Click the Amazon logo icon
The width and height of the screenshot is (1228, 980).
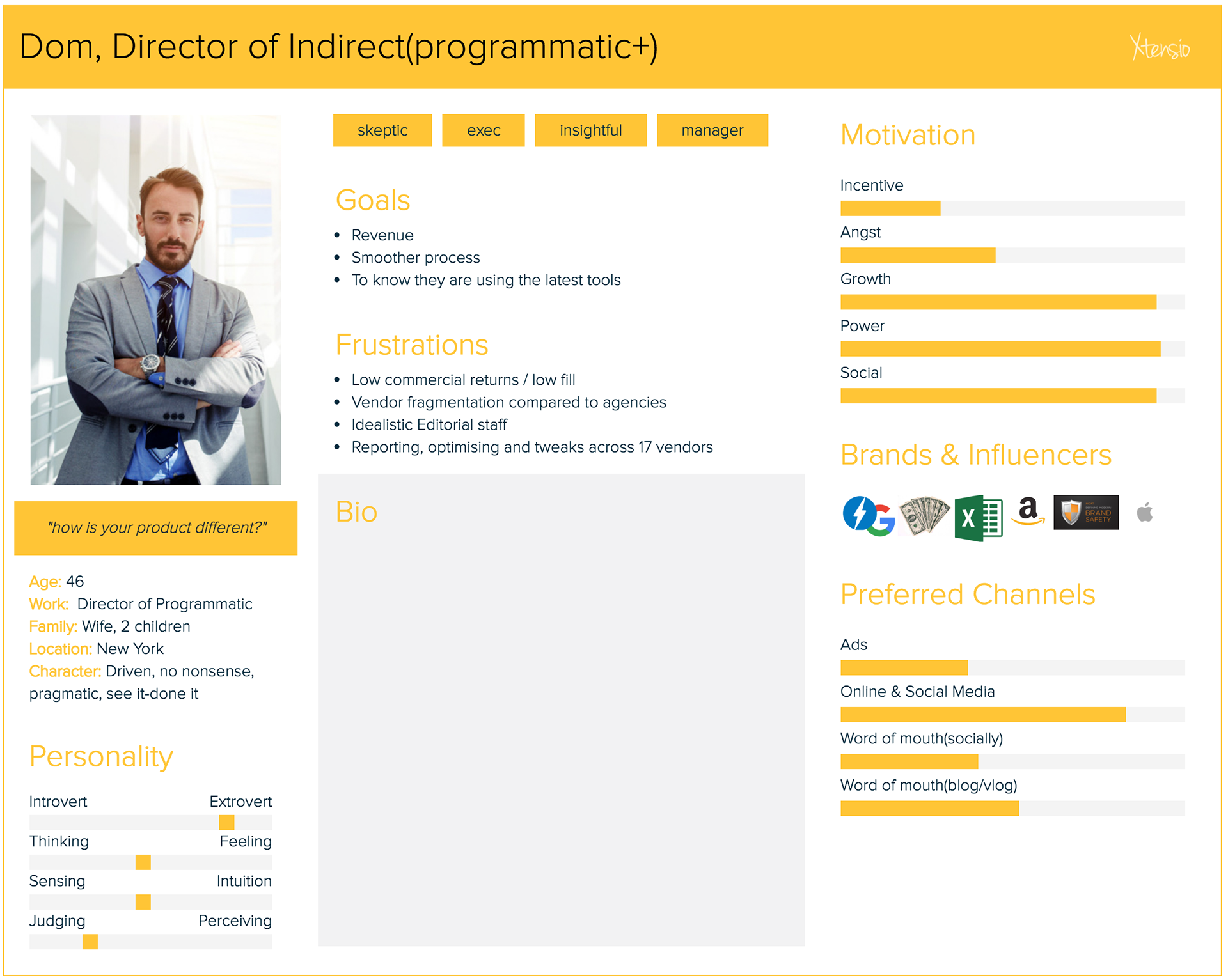tap(1028, 511)
